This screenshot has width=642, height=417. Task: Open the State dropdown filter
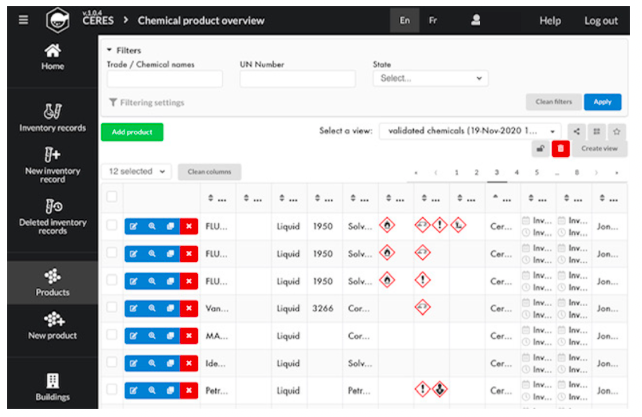coord(430,78)
